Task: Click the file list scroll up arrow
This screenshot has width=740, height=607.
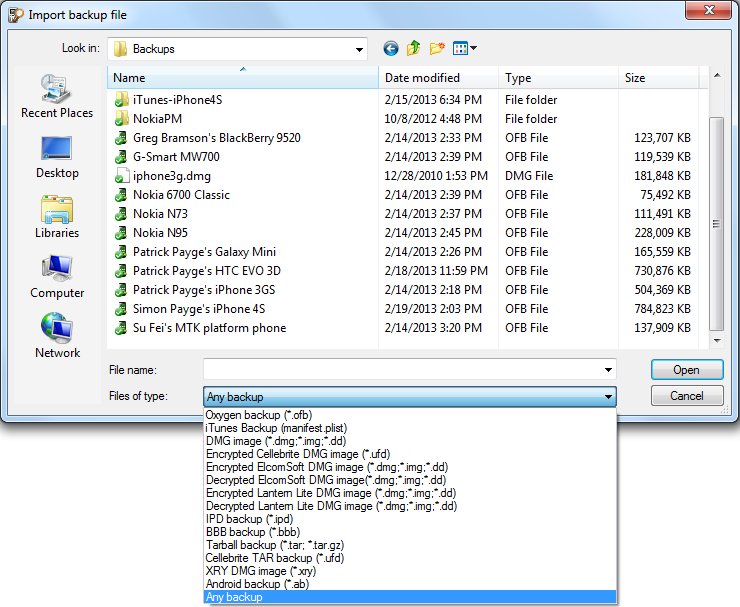Action: [x=717, y=76]
